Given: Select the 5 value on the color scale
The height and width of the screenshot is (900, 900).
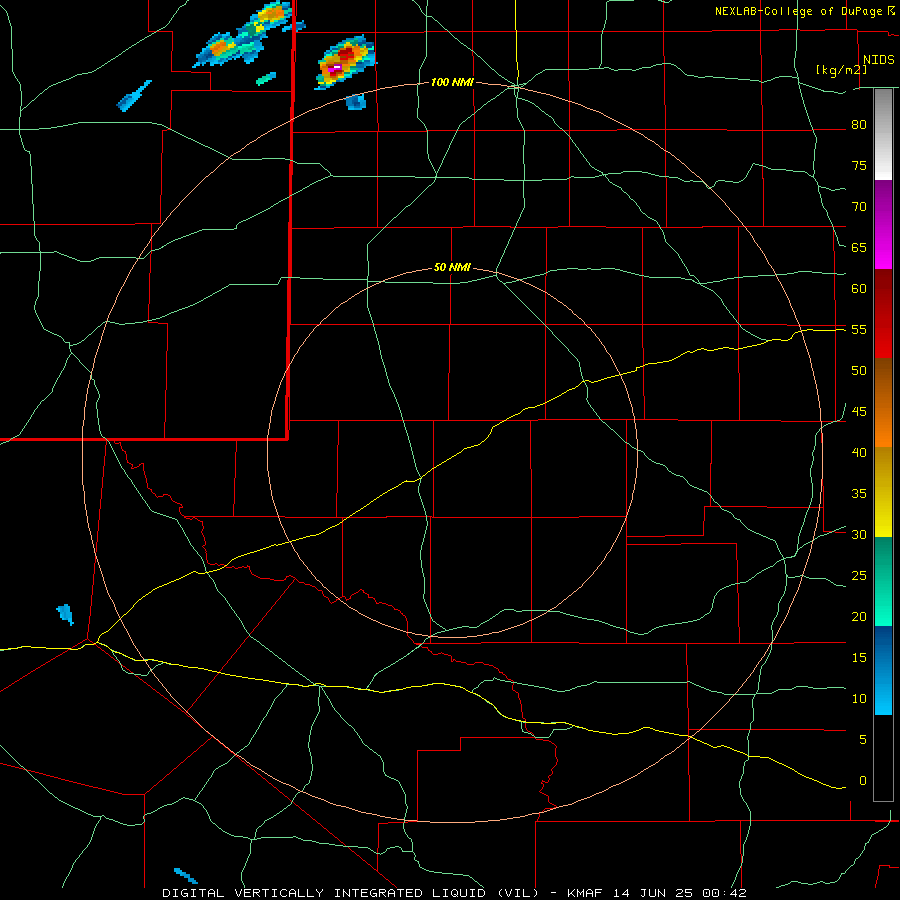Looking at the screenshot, I should point(863,740).
